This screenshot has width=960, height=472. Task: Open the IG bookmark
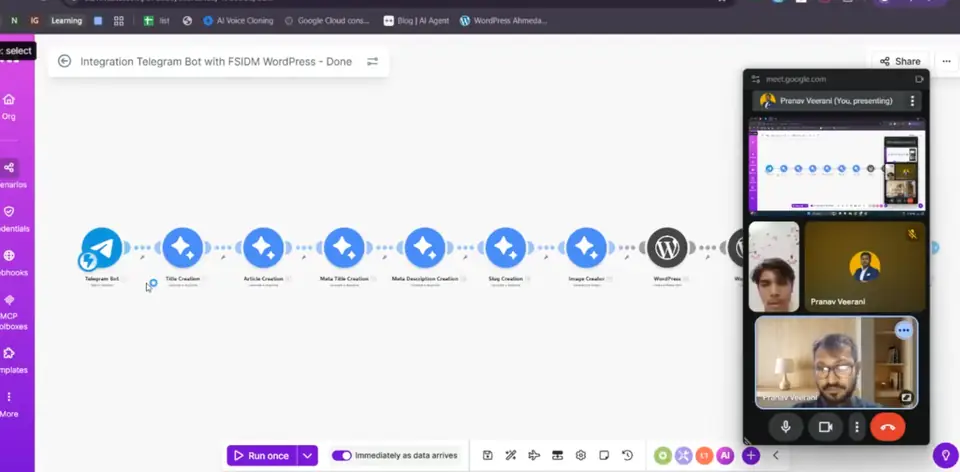[x=35, y=21]
